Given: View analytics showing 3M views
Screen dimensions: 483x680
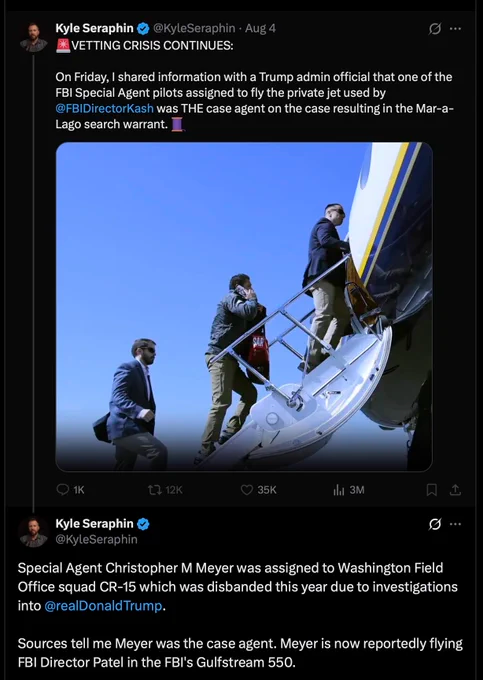Looking at the screenshot, I should pos(349,490).
